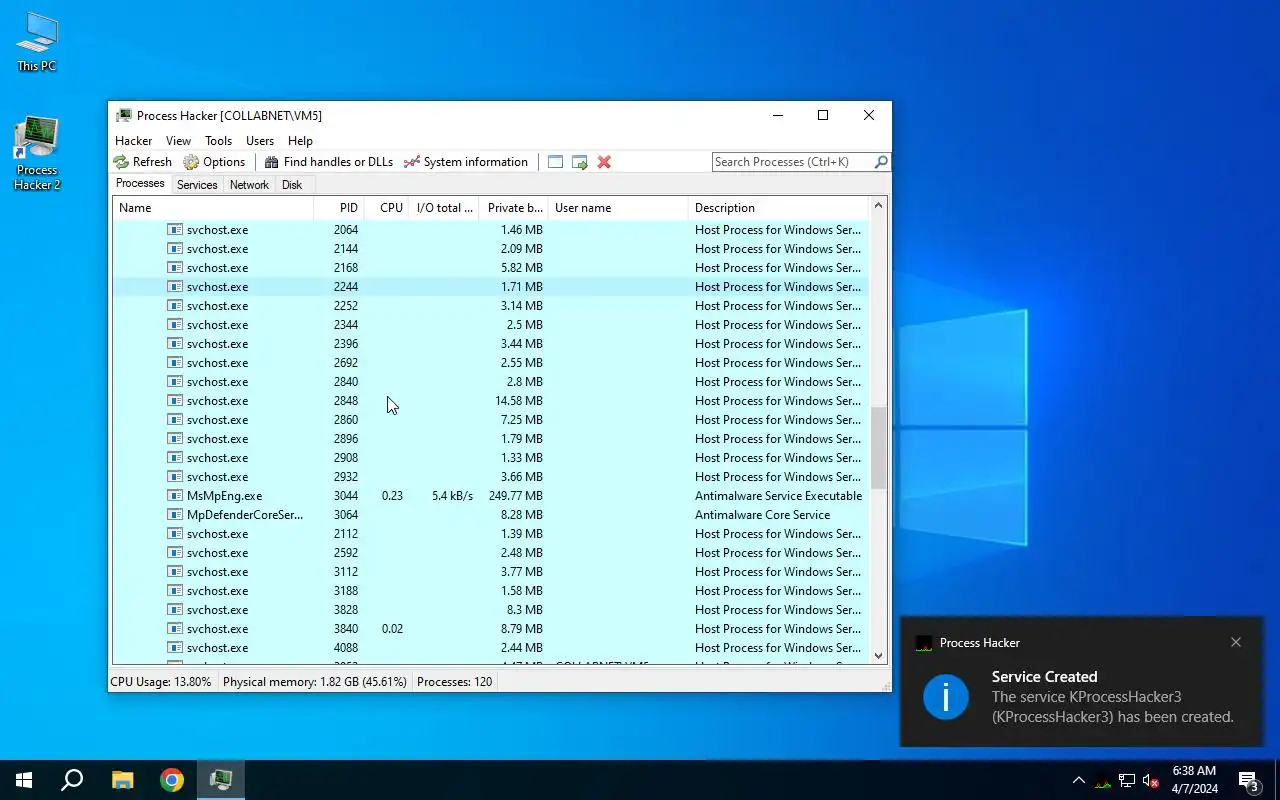Click the find window and thread icon

click(580, 162)
